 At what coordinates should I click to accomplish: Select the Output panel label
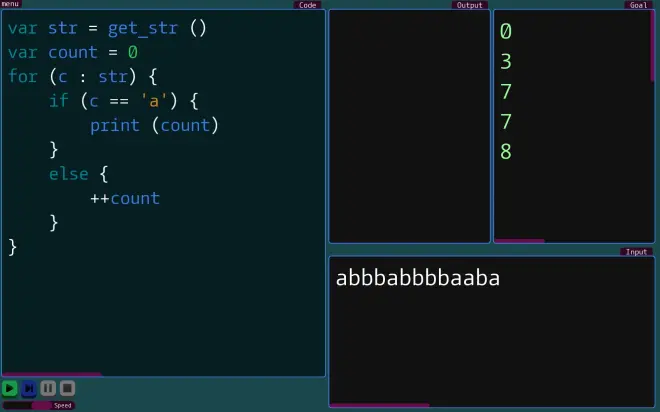[469, 5]
